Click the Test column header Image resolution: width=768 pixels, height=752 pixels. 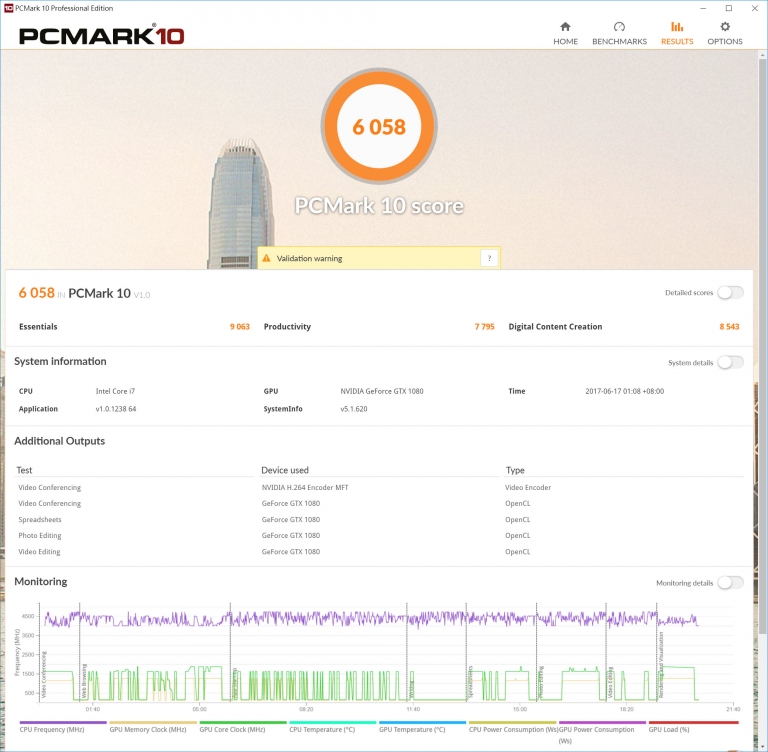pos(24,470)
